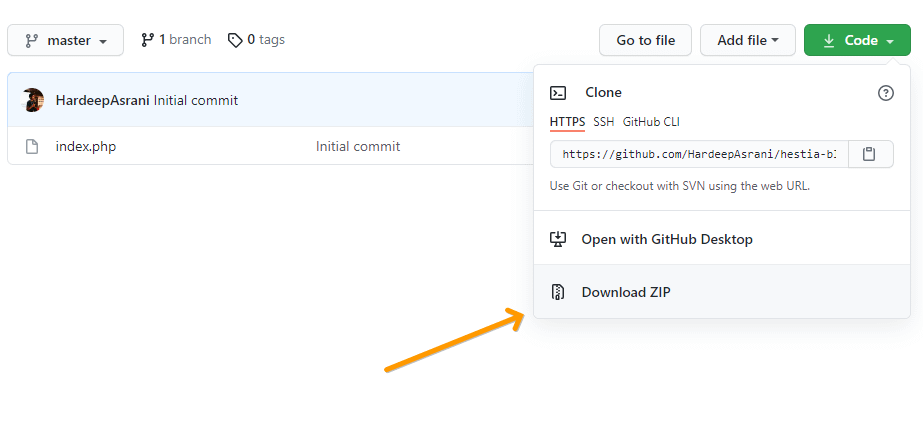Click the GitHub Desktop icon

559,240
